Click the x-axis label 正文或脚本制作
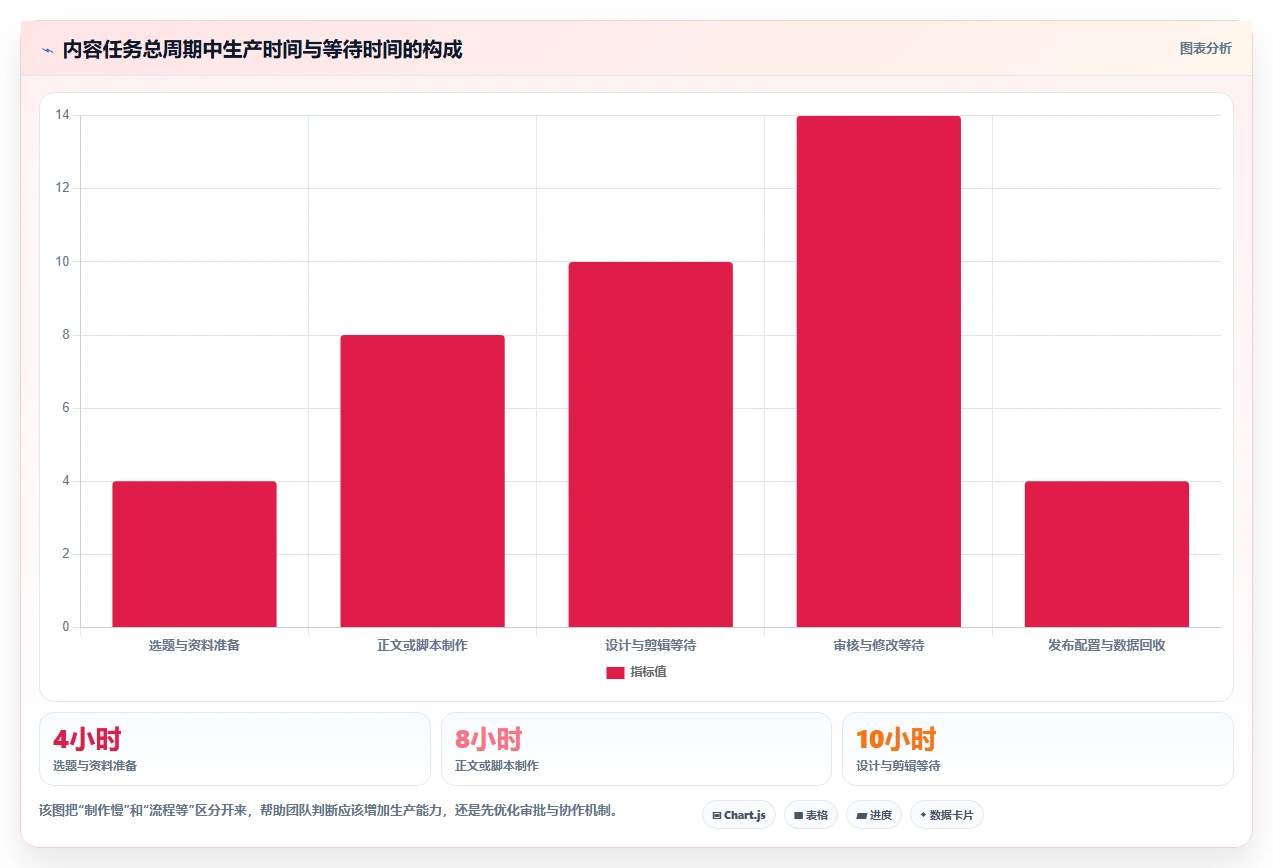 422,645
